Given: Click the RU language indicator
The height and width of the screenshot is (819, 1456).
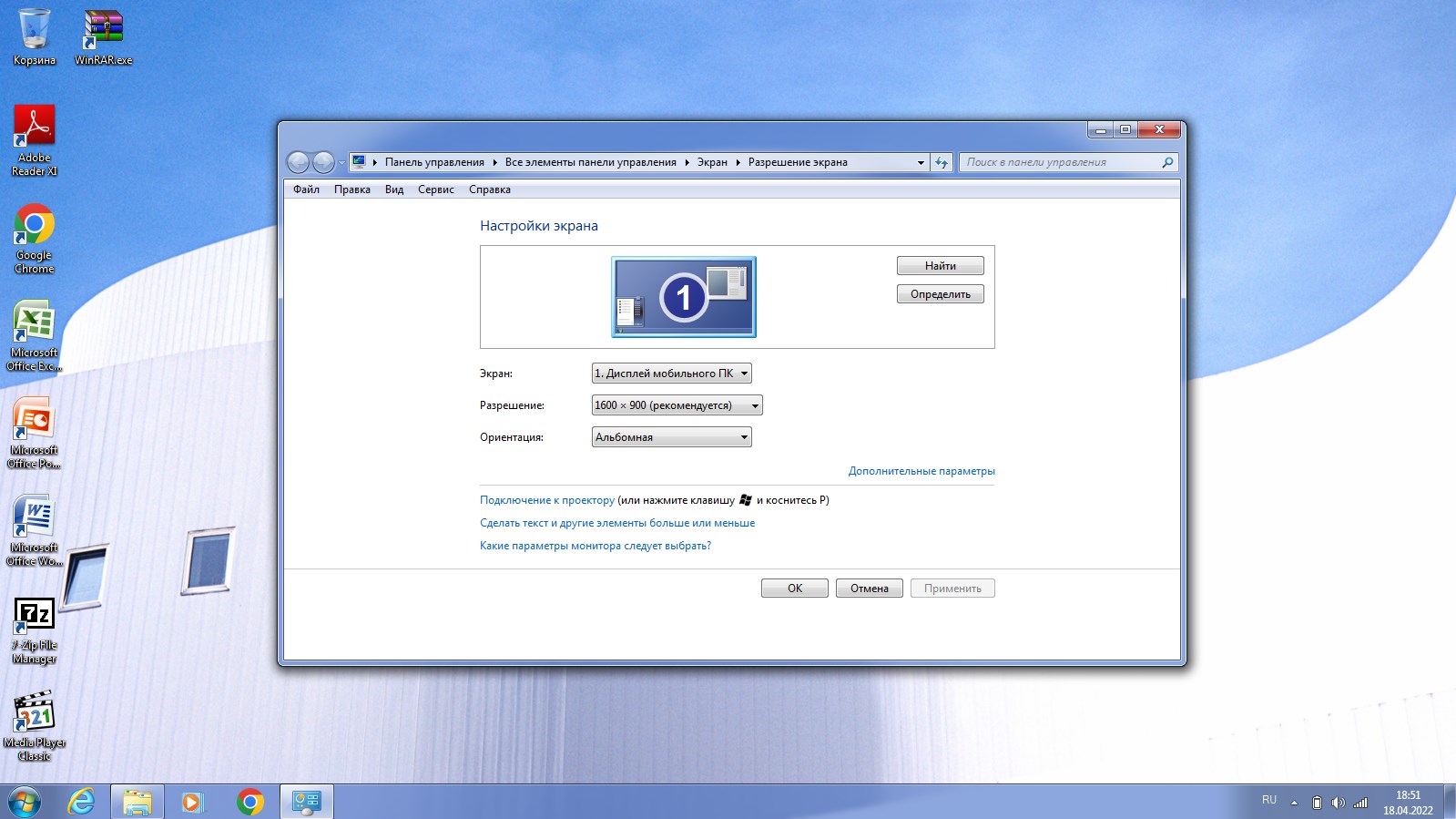Looking at the screenshot, I should [1269, 800].
